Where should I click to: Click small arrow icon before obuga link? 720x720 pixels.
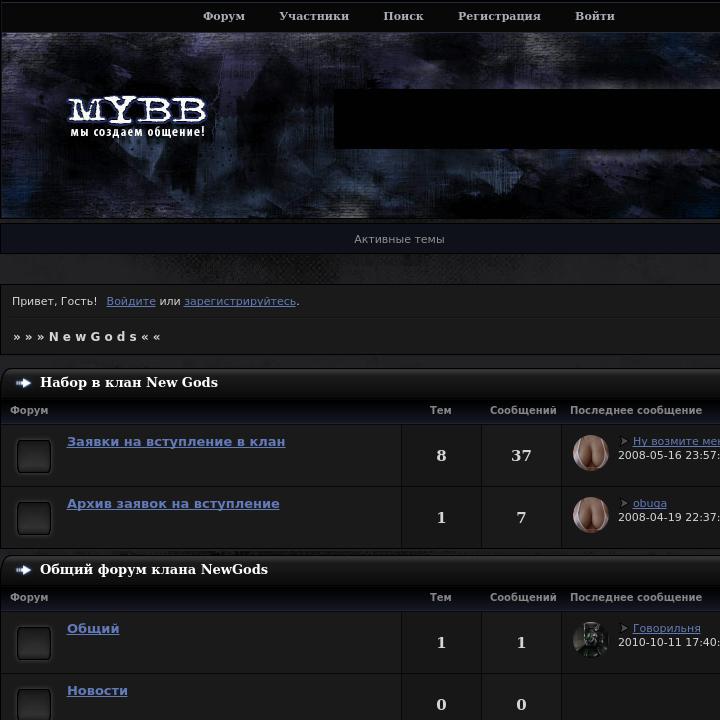pos(624,503)
